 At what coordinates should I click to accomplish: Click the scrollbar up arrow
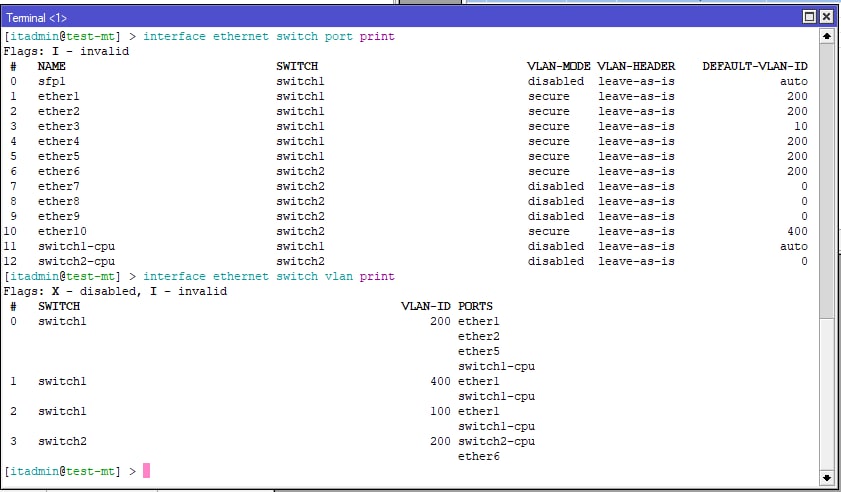(x=827, y=36)
